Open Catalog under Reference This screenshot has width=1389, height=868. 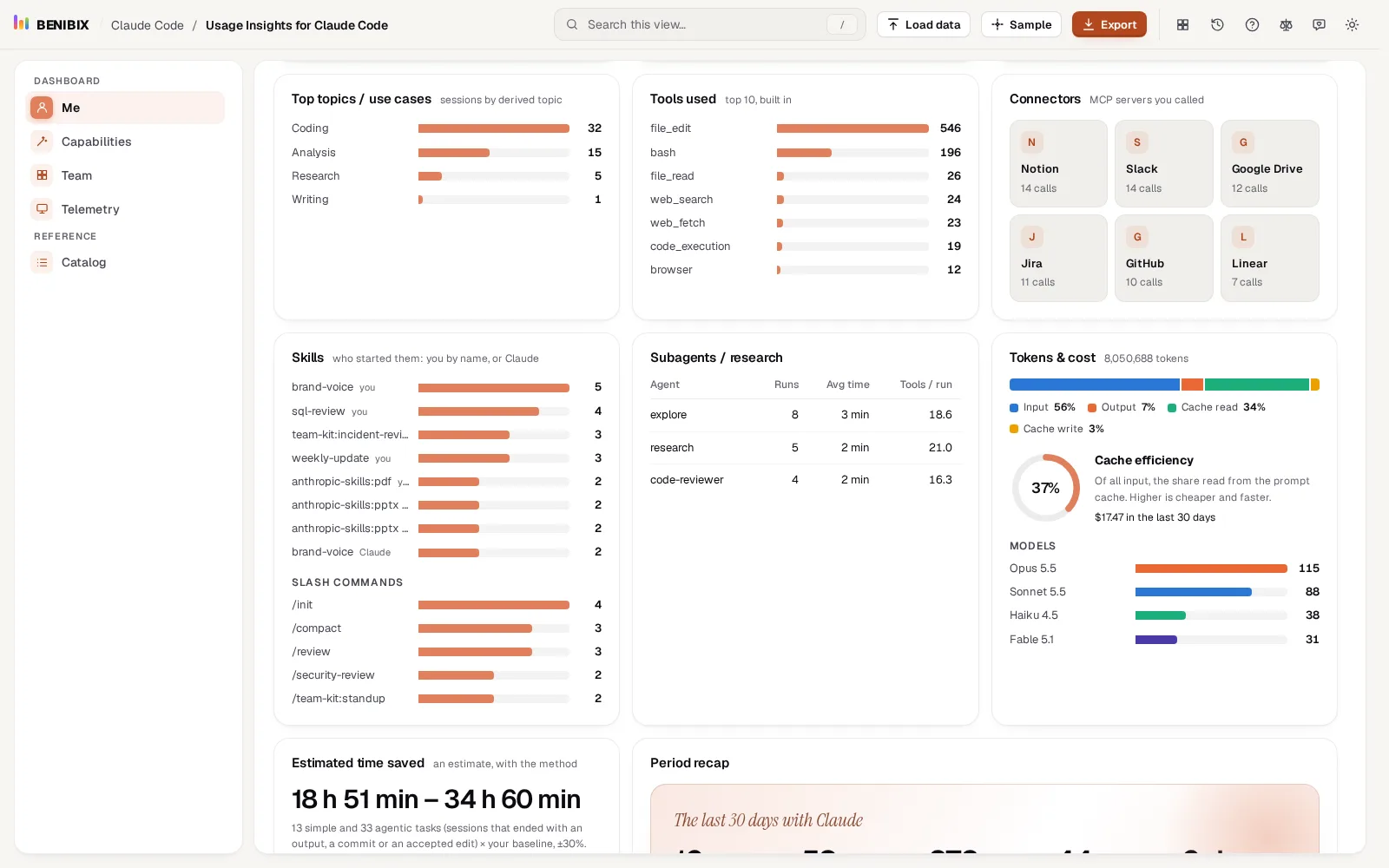125,262
